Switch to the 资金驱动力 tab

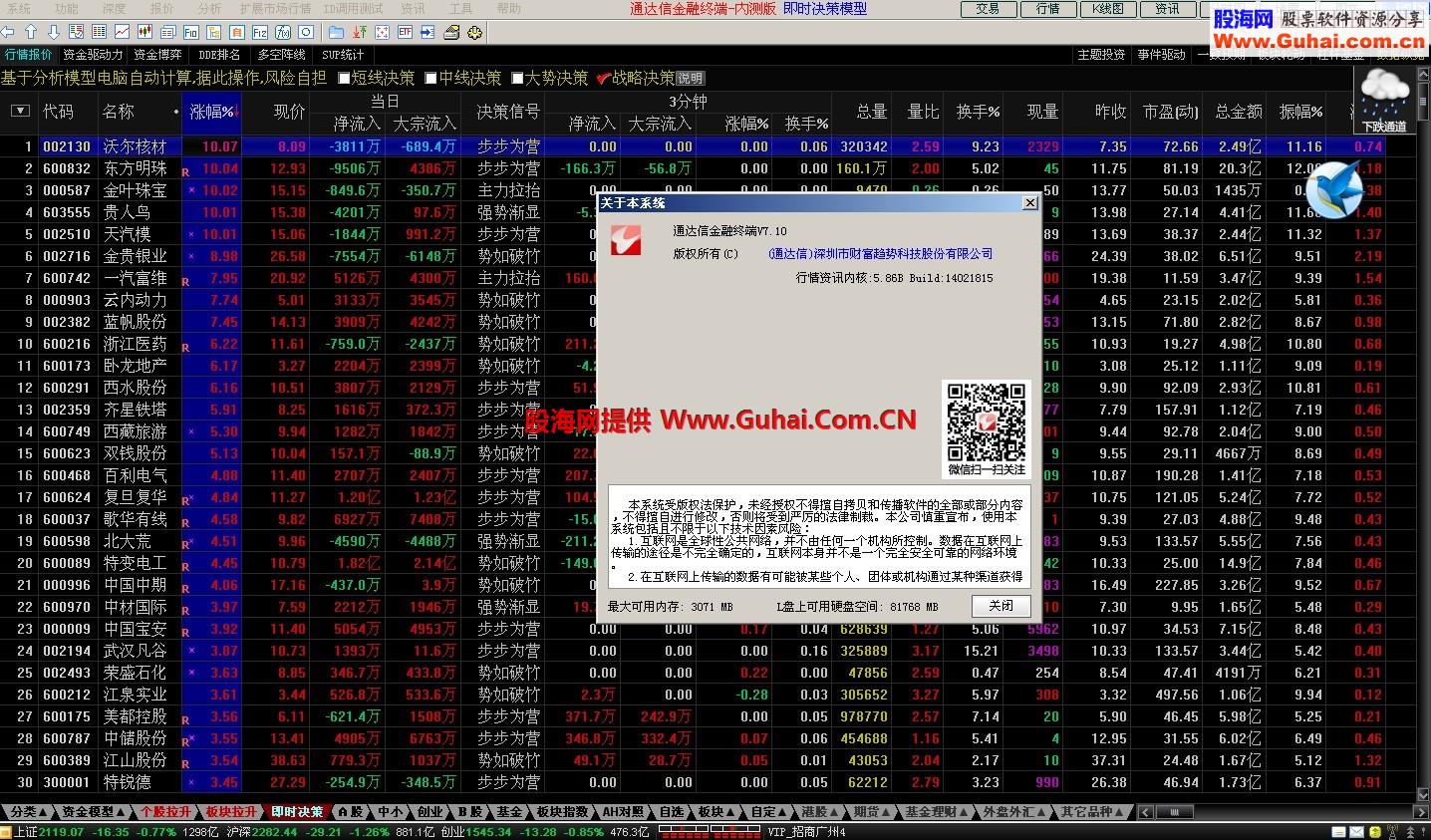[x=93, y=55]
